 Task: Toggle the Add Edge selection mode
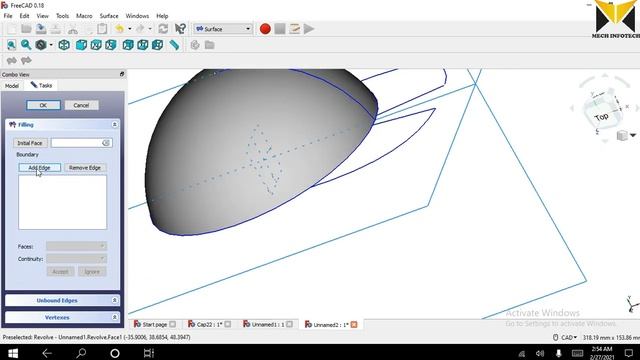click(x=40, y=168)
